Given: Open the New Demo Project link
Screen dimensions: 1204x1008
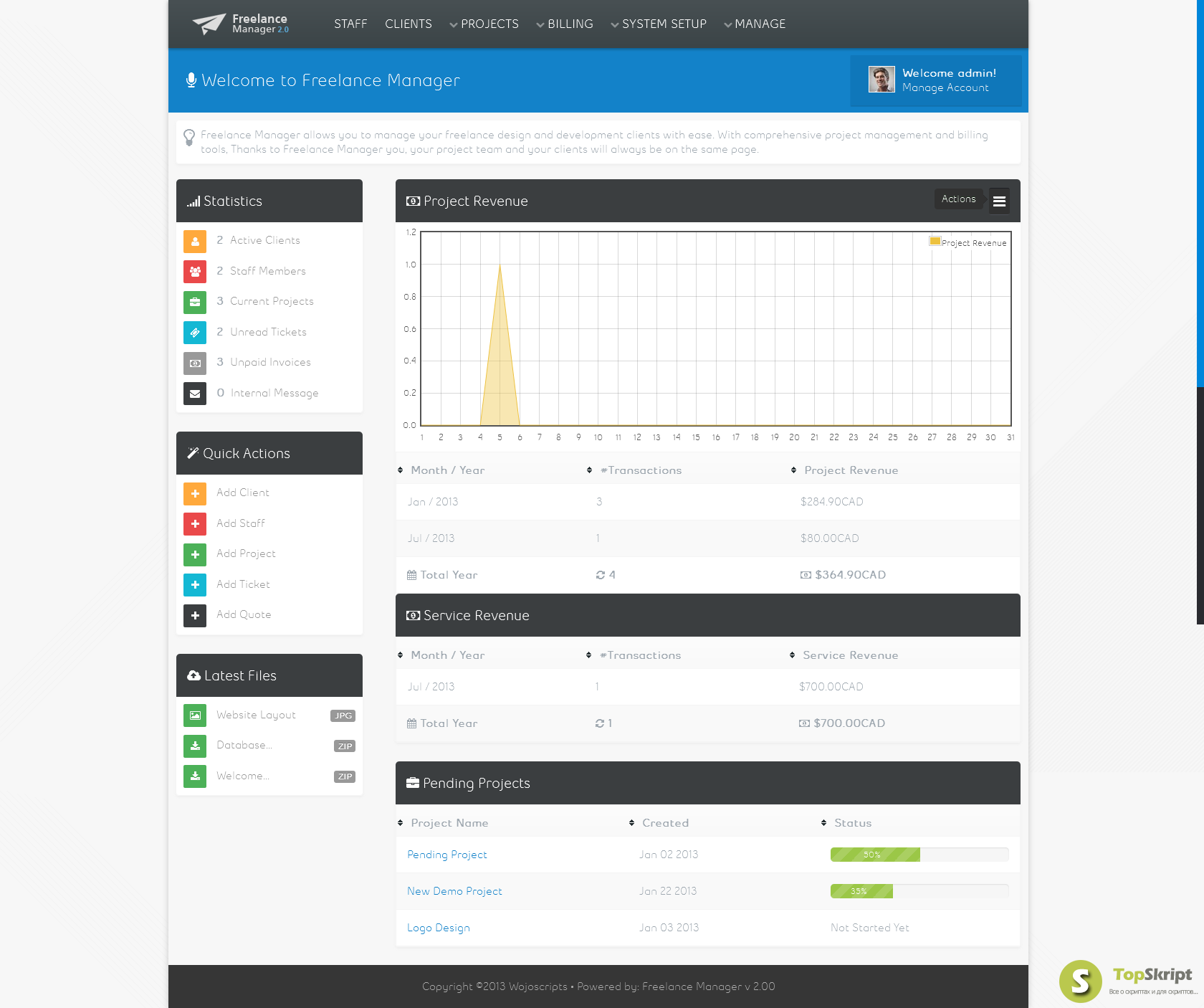Looking at the screenshot, I should point(454,891).
